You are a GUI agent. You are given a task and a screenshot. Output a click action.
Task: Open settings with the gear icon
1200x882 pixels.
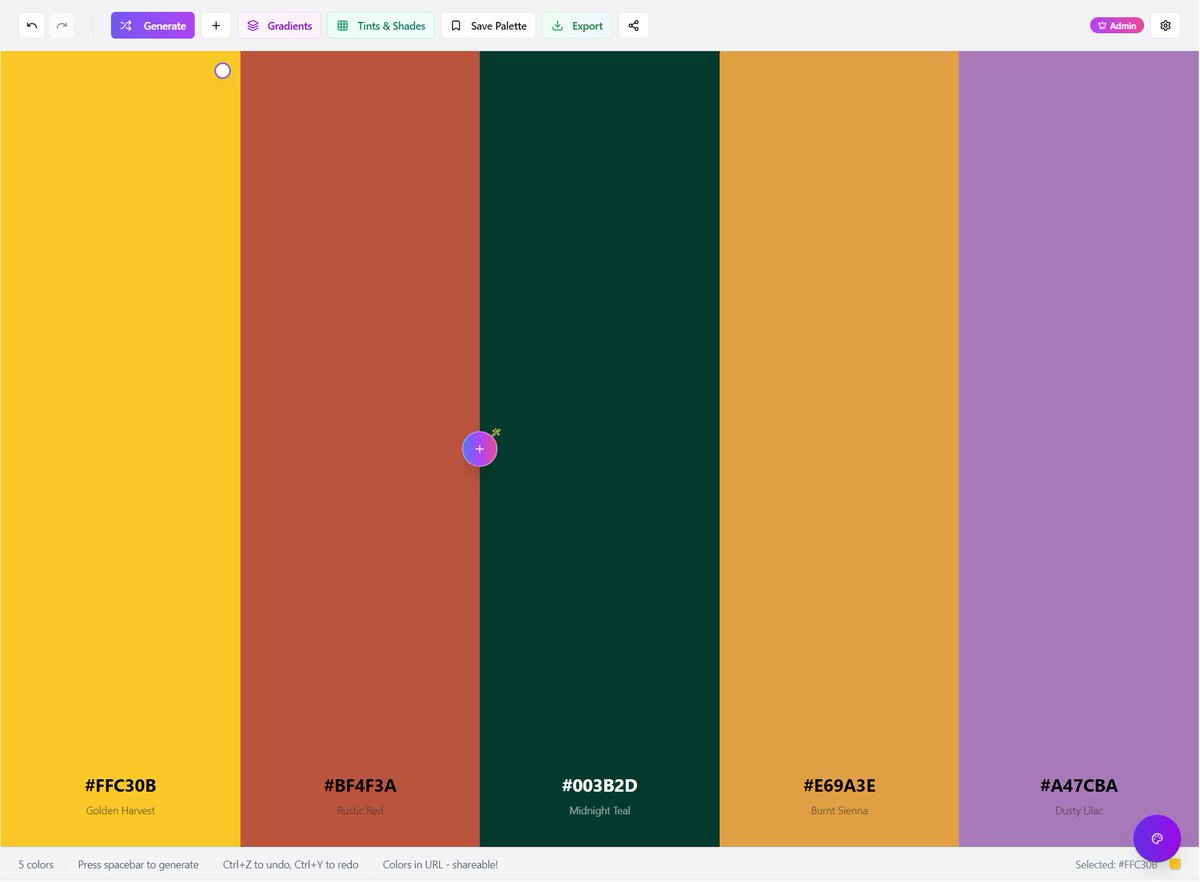[1165, 25]
